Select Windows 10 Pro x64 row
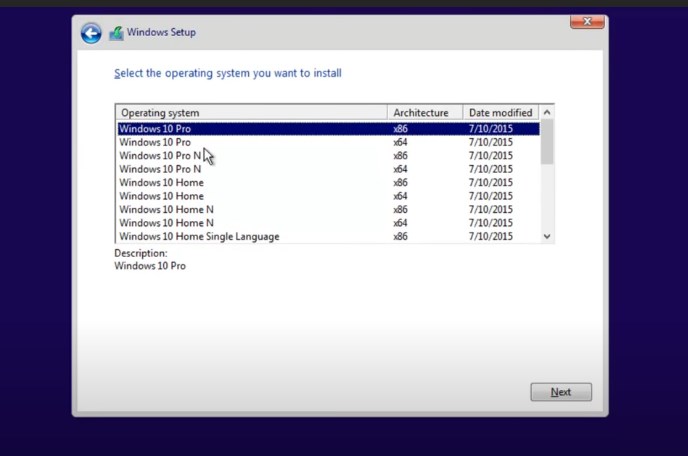This screenshot has width=688, height=456. tap(329, 142)
